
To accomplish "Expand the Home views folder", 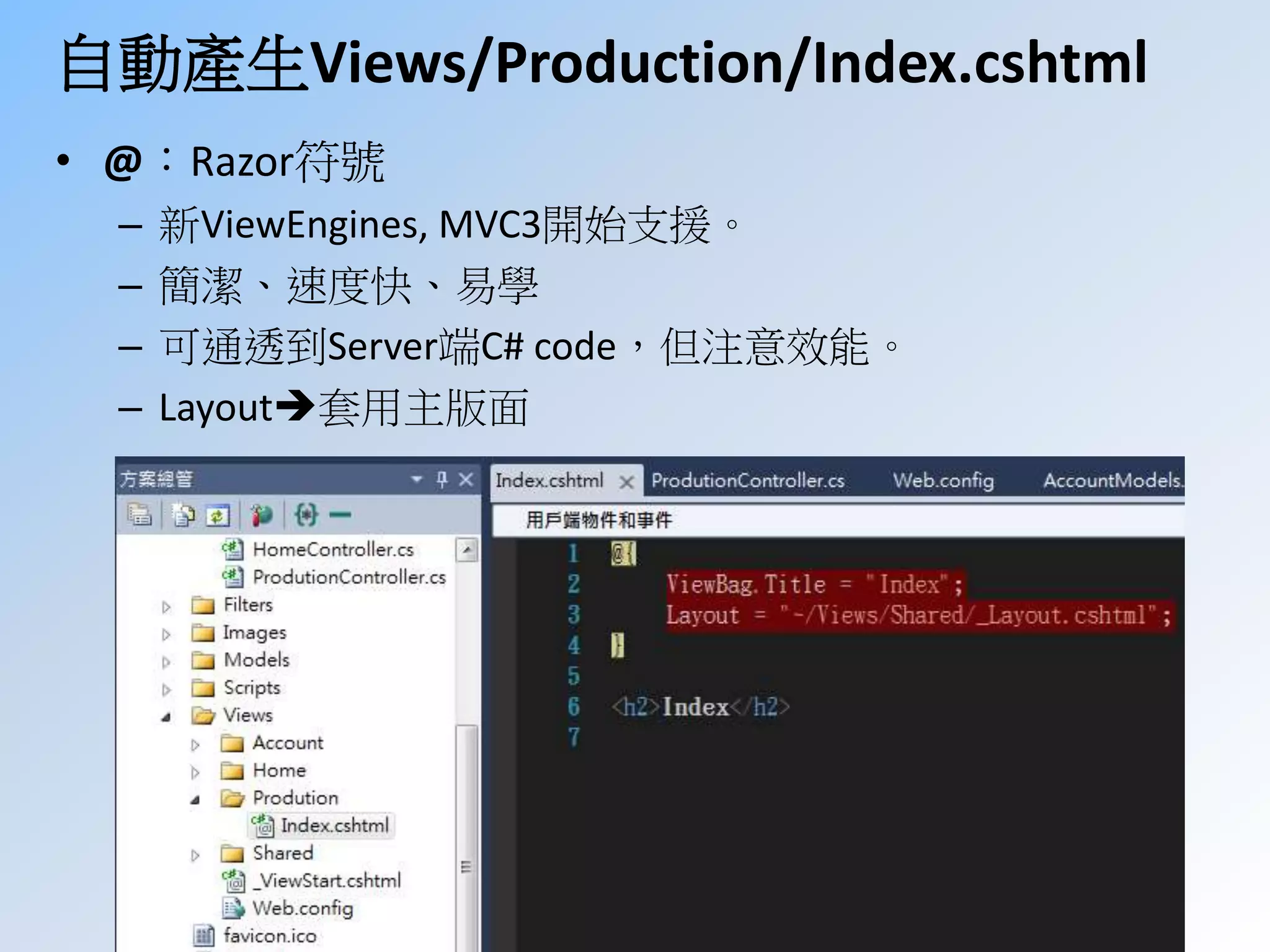I will point(195,772).
